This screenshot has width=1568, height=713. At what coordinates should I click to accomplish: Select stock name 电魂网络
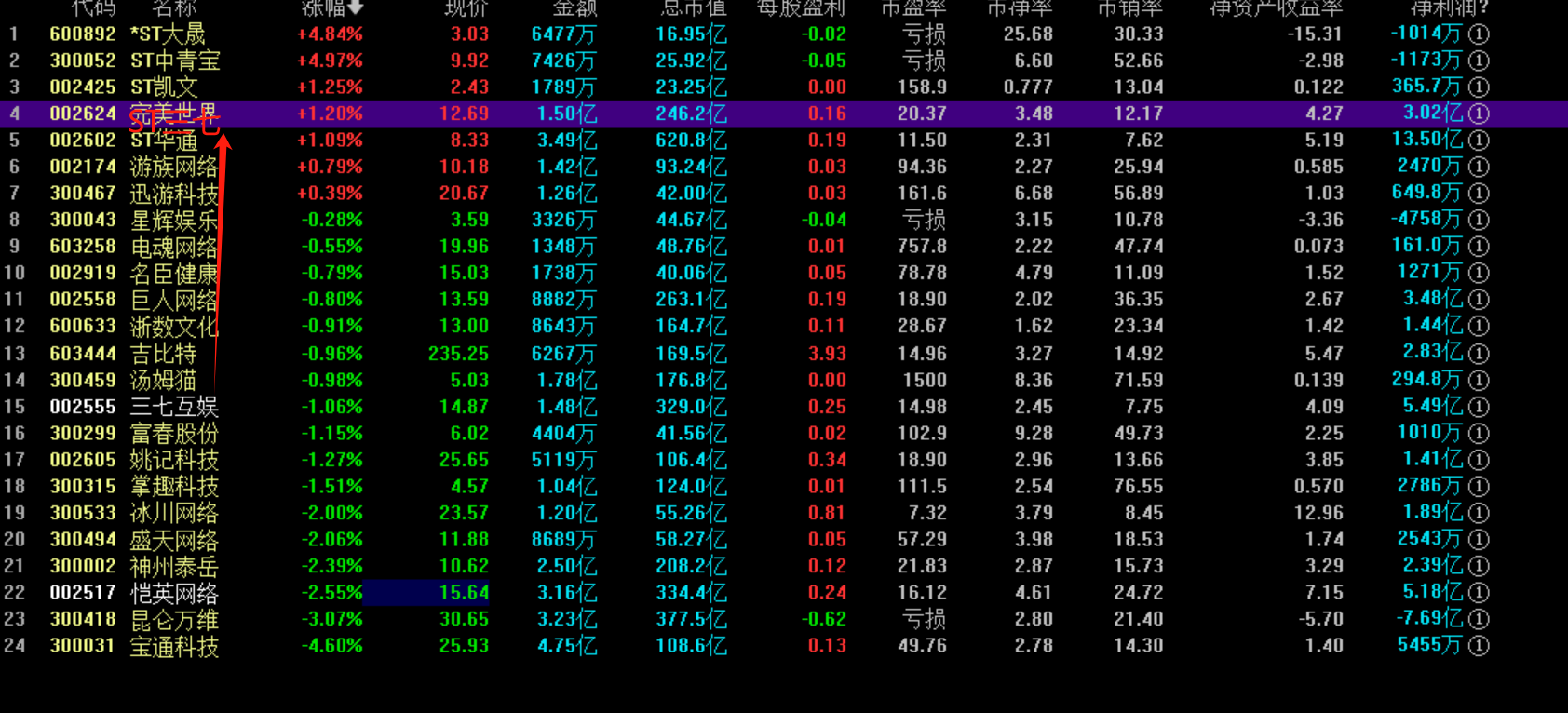[174, 247]
